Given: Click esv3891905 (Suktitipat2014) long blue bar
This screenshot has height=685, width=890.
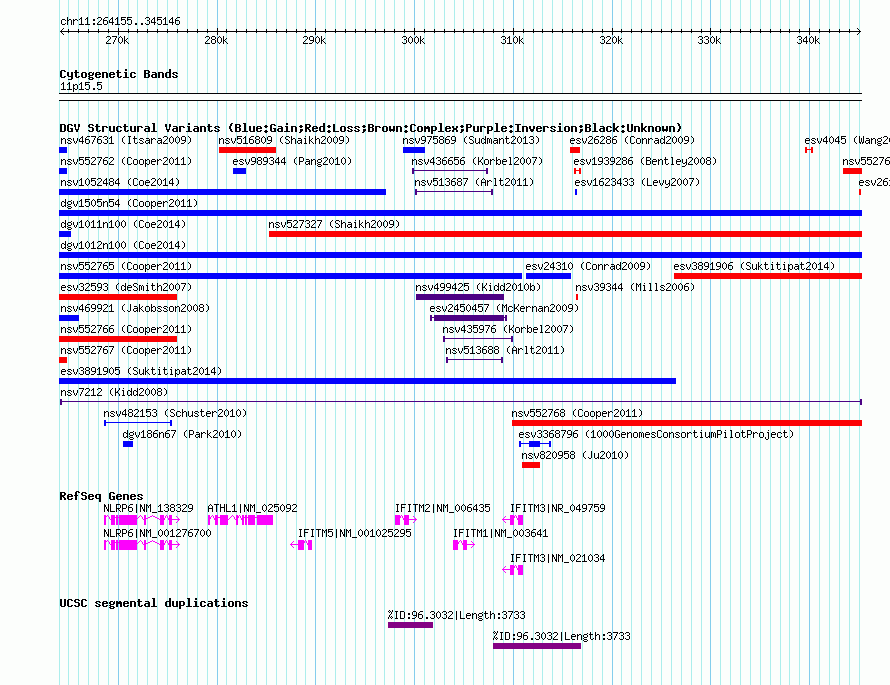Looking at the screenshot, I should click(x=367, y=381).
